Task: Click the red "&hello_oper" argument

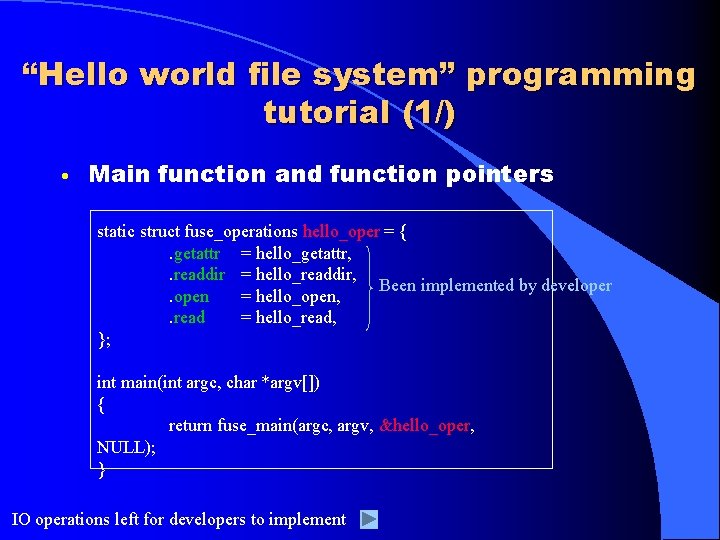Action: point(425,426)
